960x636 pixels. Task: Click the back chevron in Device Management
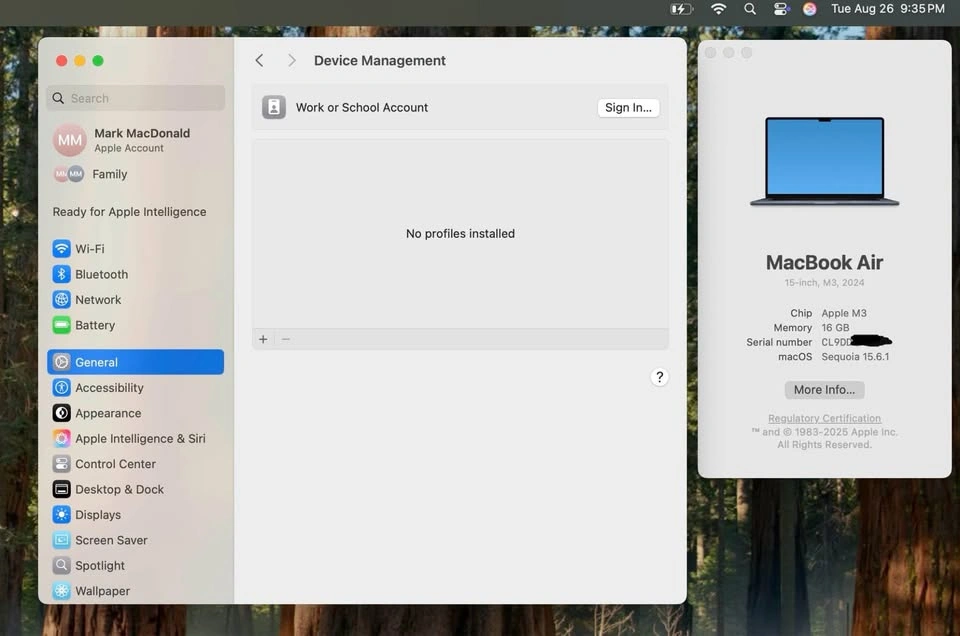pos(259,61)
